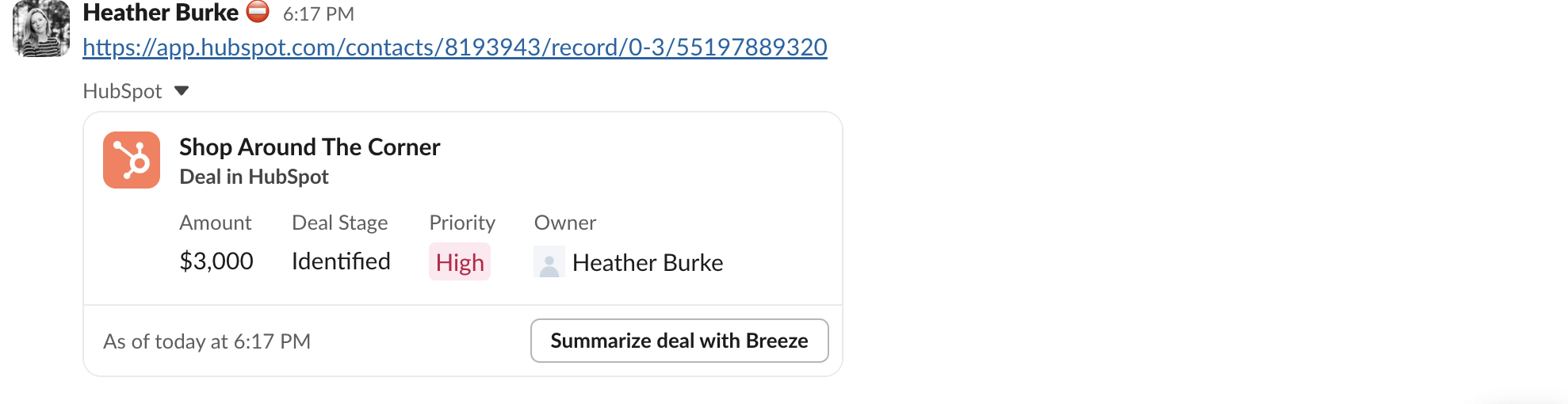Viewport: 1568px width, 404px height.
Task: Click the Deal Stage field label
Action: pyautogui.click(x=339, y=223)
